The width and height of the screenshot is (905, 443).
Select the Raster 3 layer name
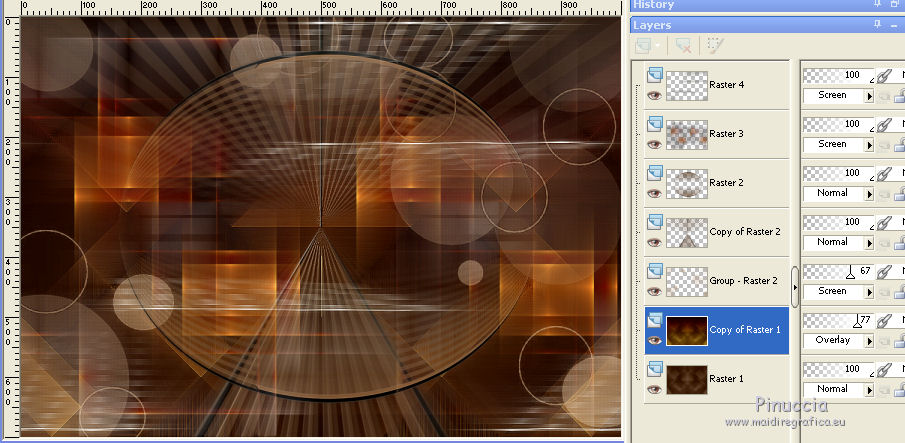pyautogui.click(x=727, y=134)
